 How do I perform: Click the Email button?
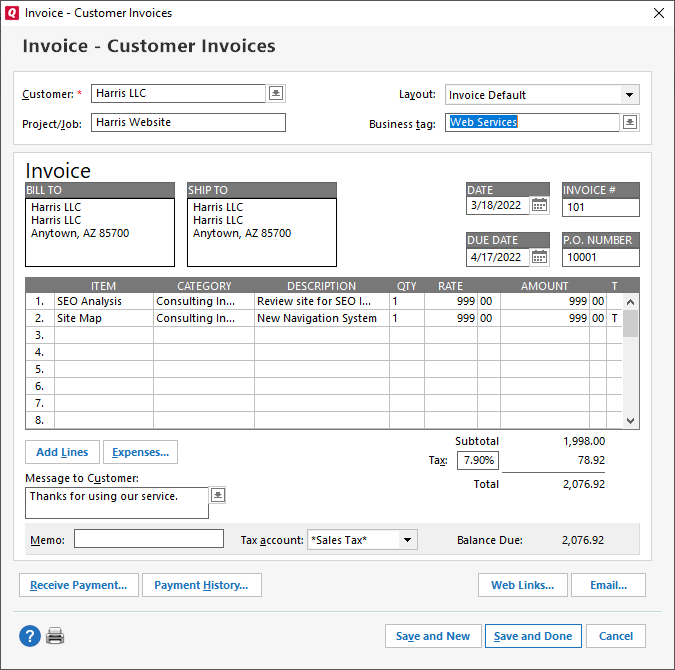tap(608, 585)
